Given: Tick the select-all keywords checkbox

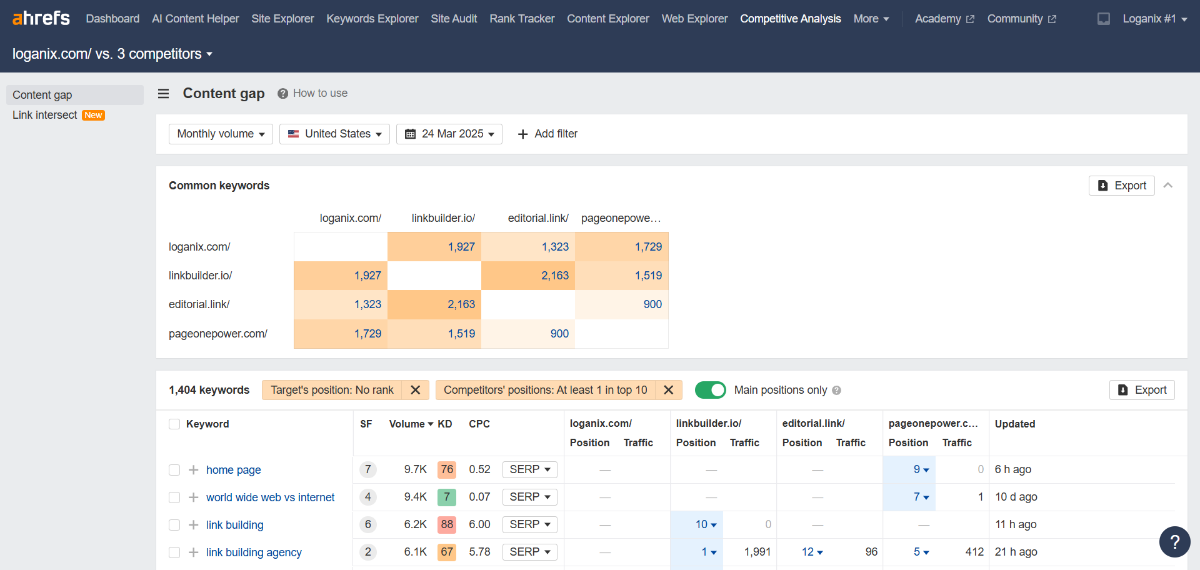Looking at the screenshot, I should (x=174, y=424).
